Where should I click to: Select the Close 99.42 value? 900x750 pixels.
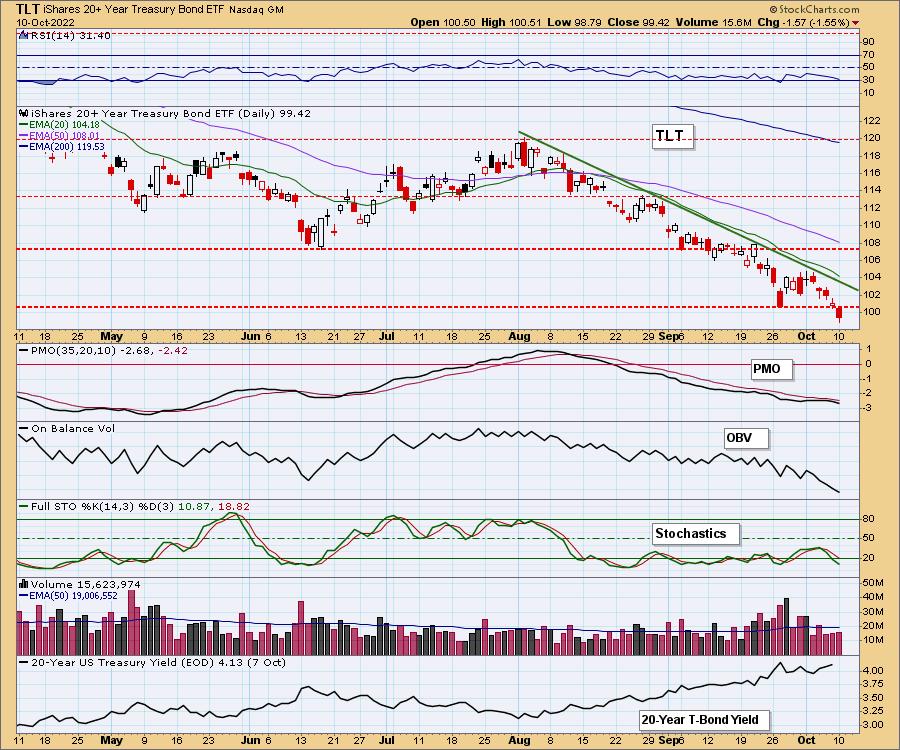(x=639, y=22)
